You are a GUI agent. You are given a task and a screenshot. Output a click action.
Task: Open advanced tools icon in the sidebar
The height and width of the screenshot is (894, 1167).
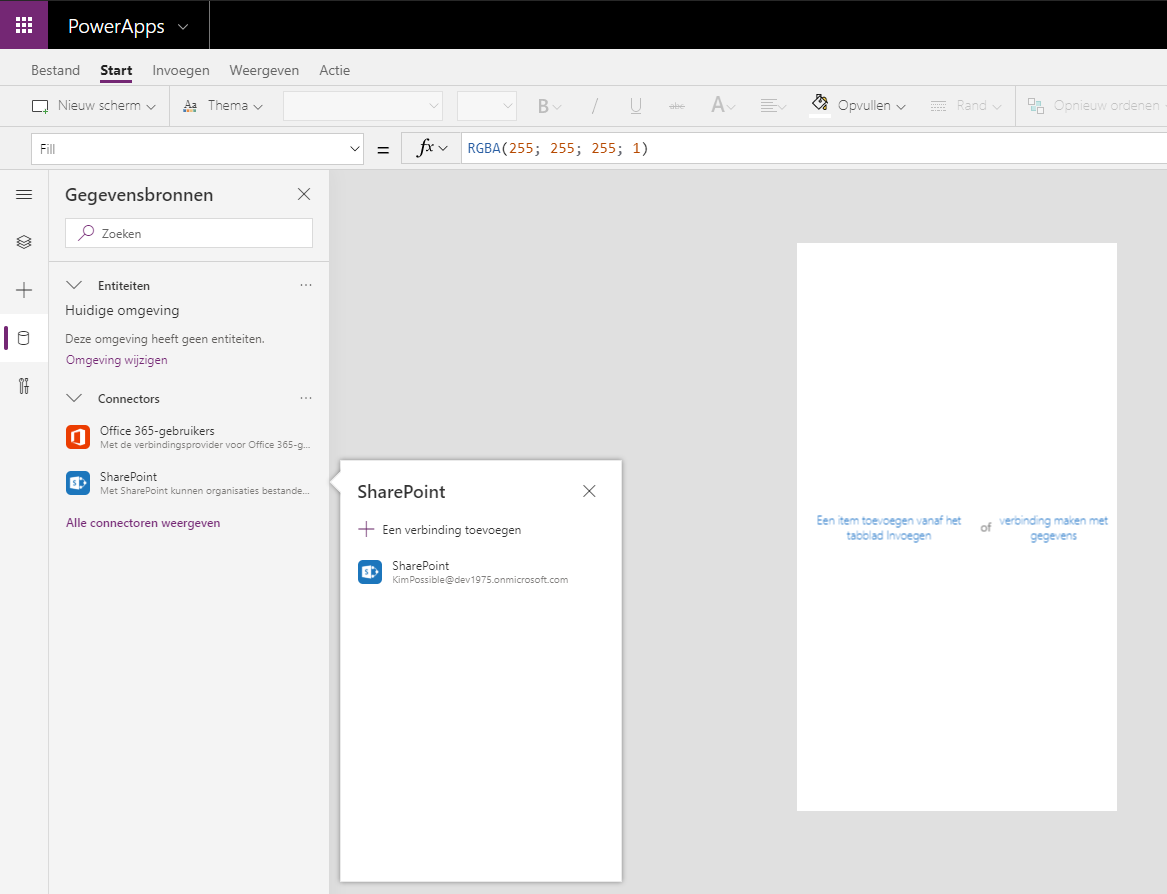point(24,386)
